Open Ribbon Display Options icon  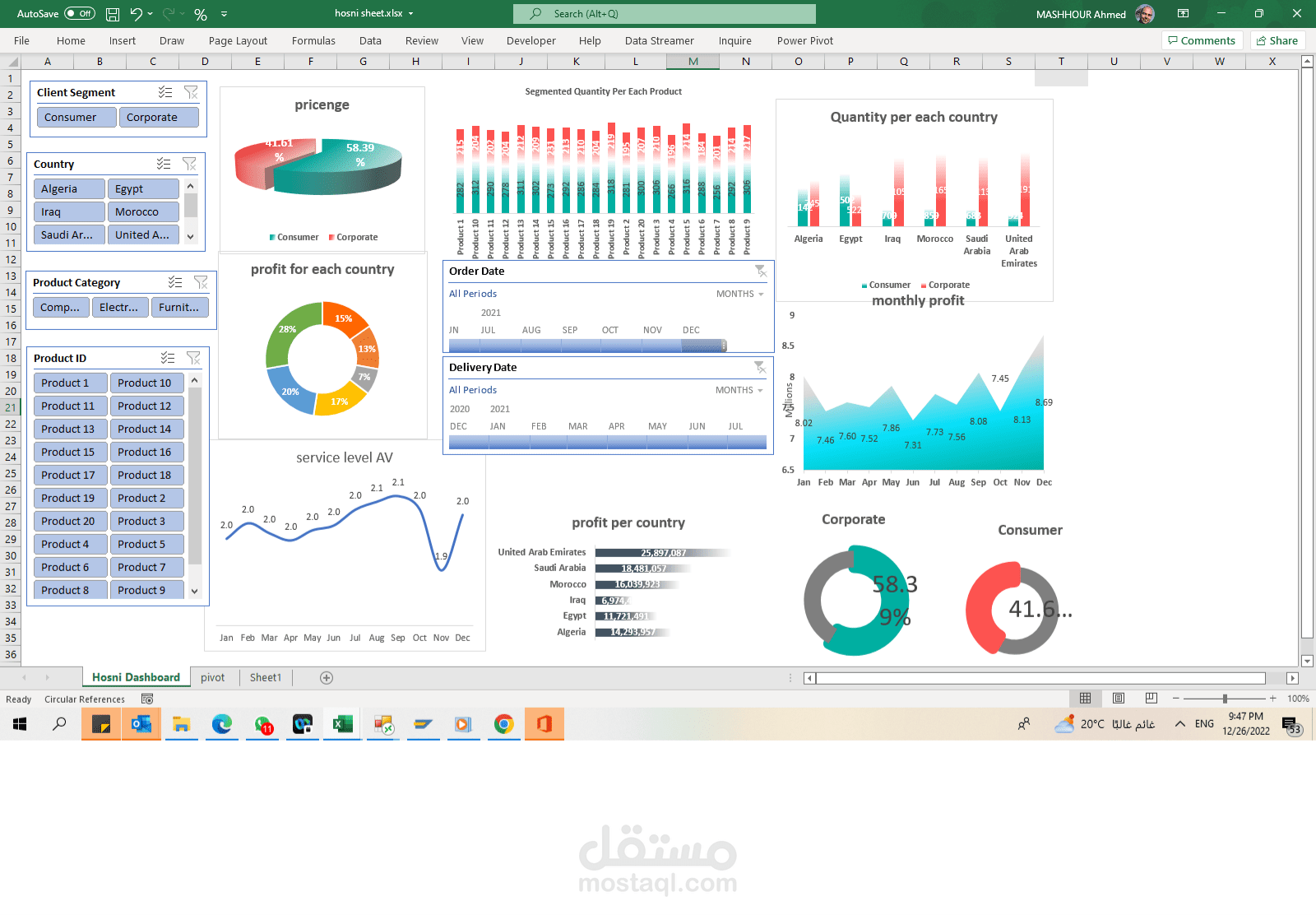pos(1183,14)
